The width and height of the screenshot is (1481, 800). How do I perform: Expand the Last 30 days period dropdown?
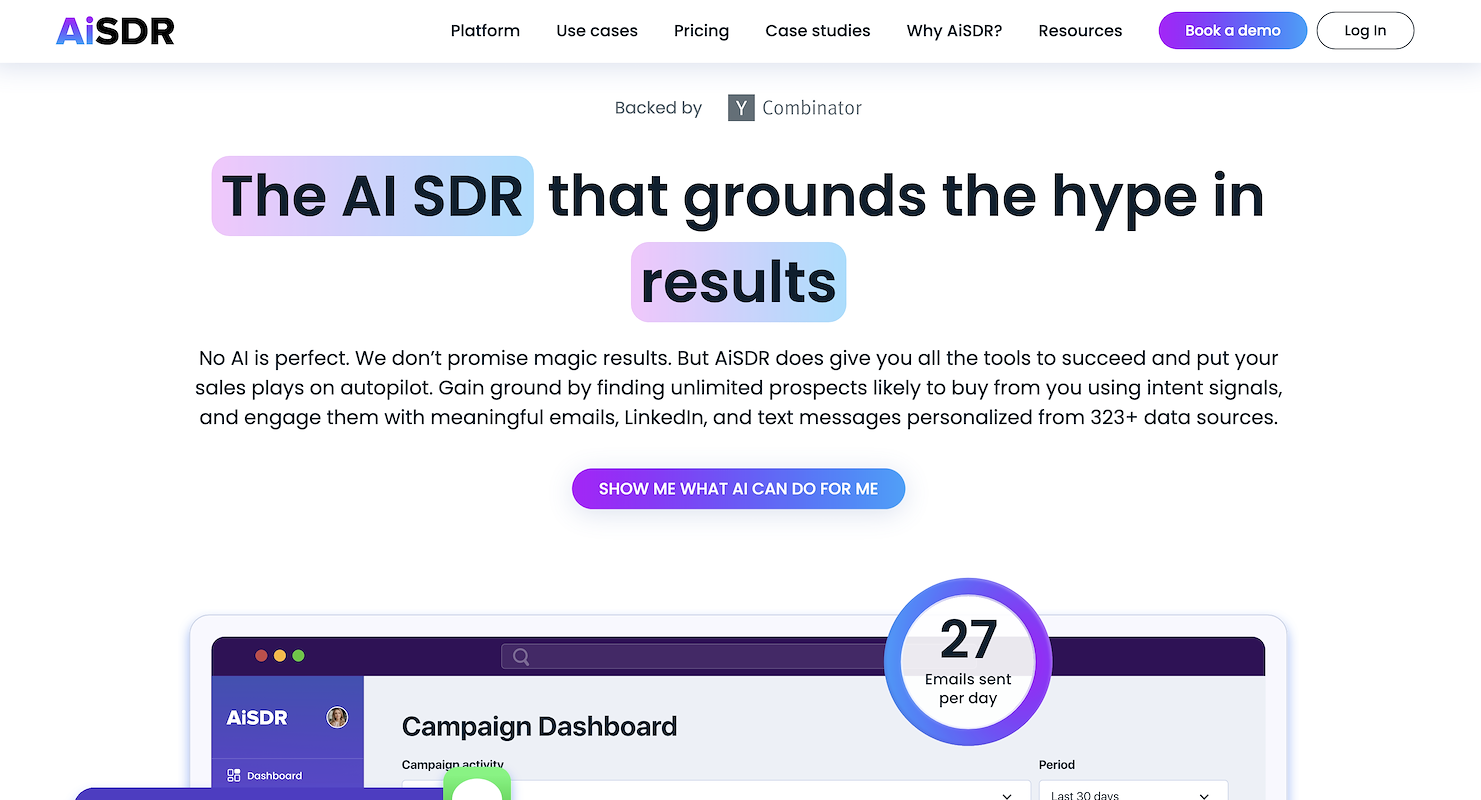1133,791
